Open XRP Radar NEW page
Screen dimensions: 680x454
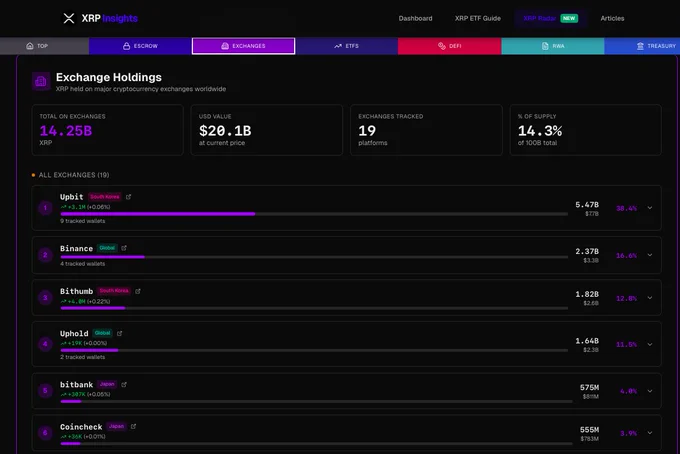pyautogui.click(x=550, y=18)
